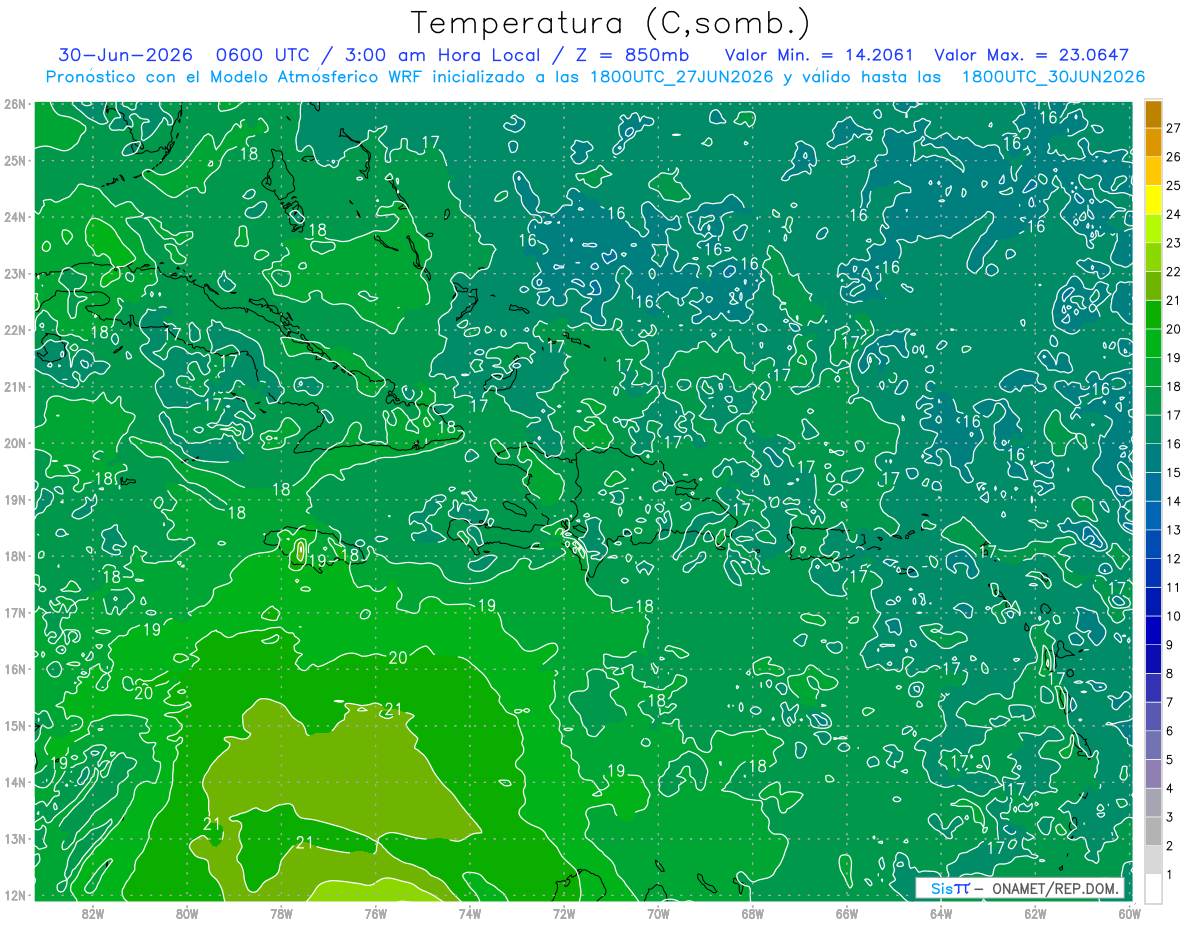The image size is (1200, 927).
Task: Click 'Valor Min. = 14.2061' readout
Action: [819, 55]
